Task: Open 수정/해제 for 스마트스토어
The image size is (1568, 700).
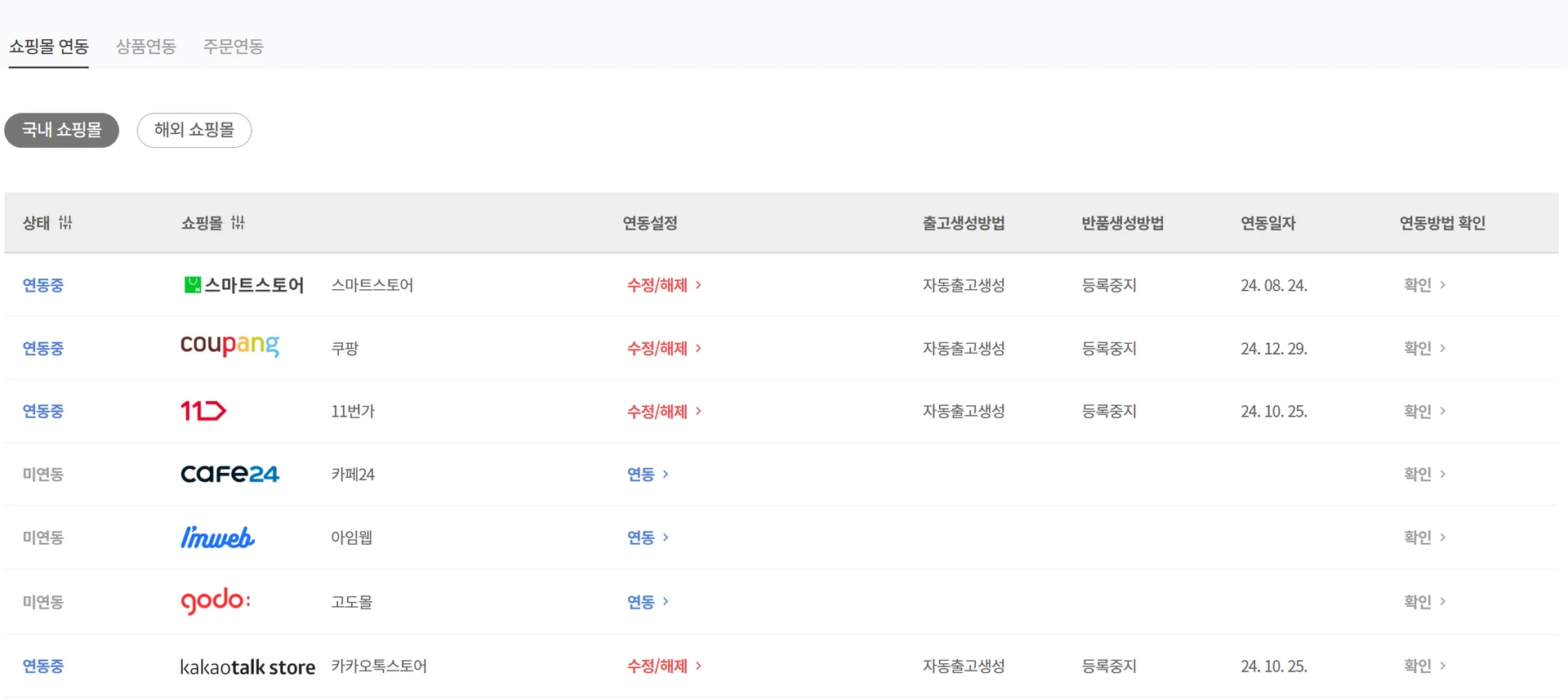Action: click(664, 285)
